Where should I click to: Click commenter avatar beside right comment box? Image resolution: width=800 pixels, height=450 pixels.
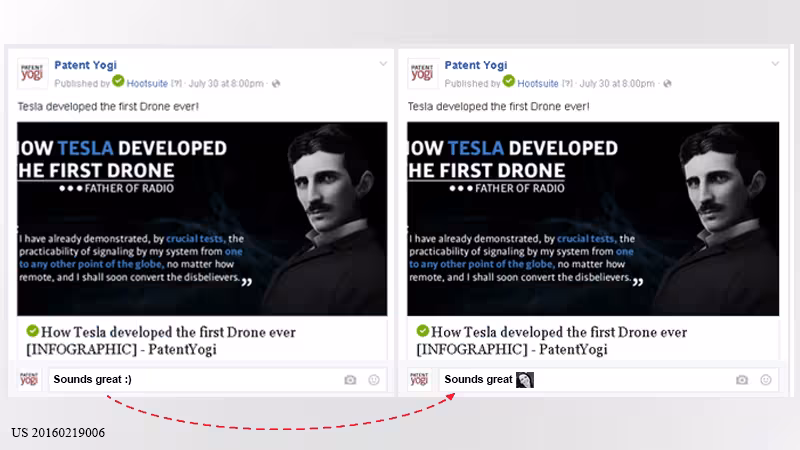pyautogui.click(x=419, y=380)
